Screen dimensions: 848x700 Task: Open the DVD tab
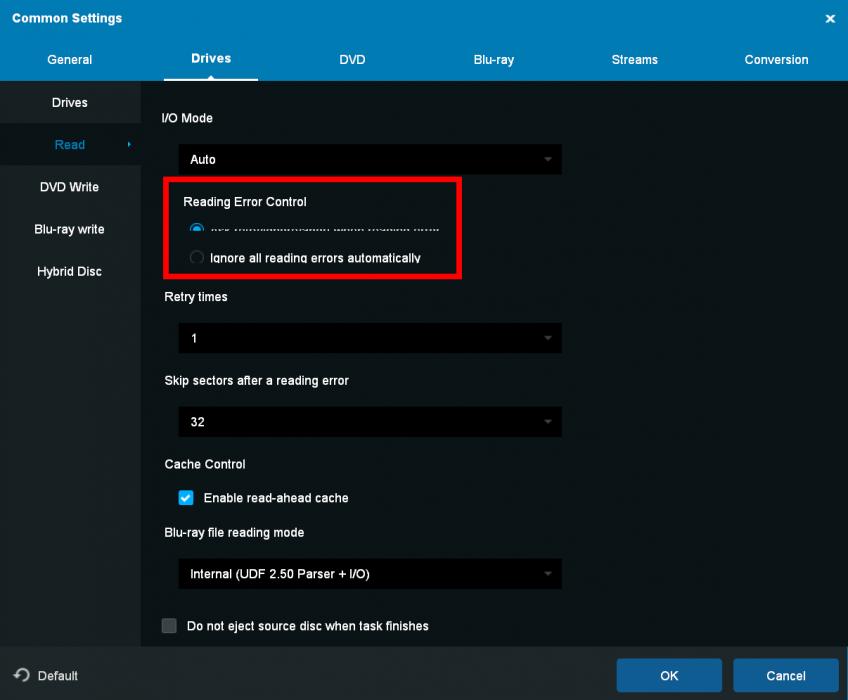(352, 60)
